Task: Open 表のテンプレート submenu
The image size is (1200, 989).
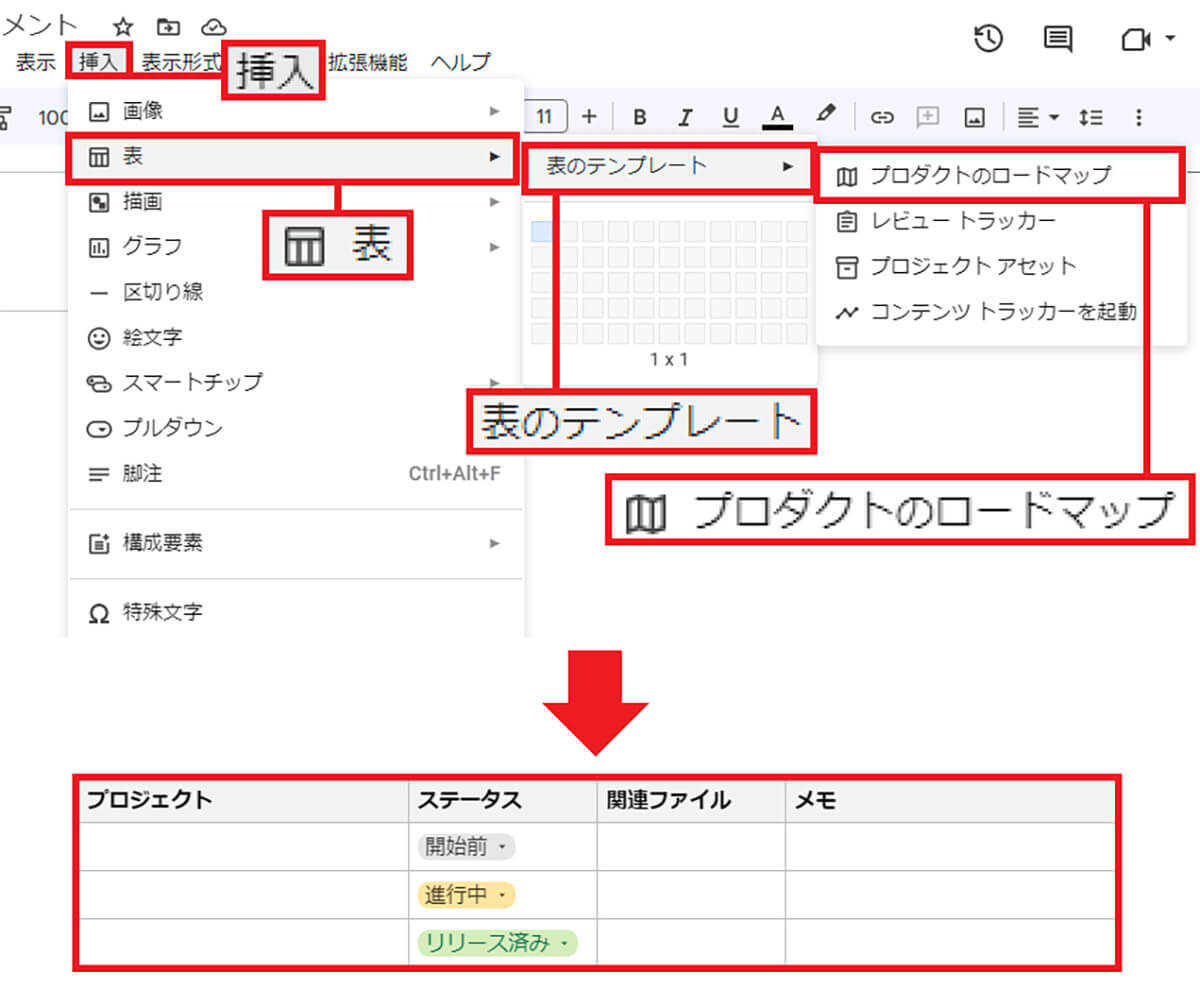Action: pos(668,166)
